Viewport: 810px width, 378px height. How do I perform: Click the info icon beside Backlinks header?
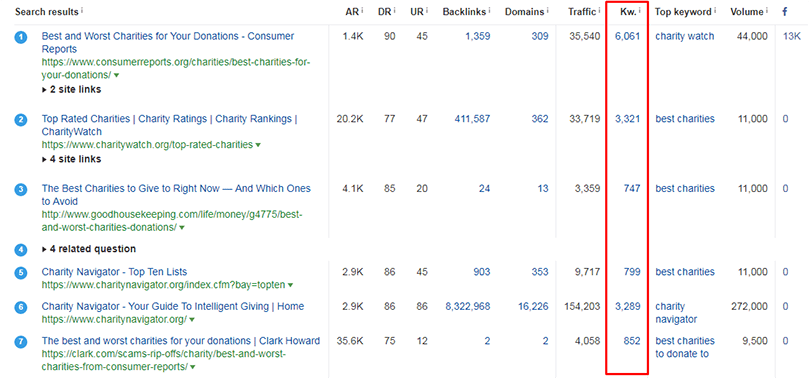point(490,10)
